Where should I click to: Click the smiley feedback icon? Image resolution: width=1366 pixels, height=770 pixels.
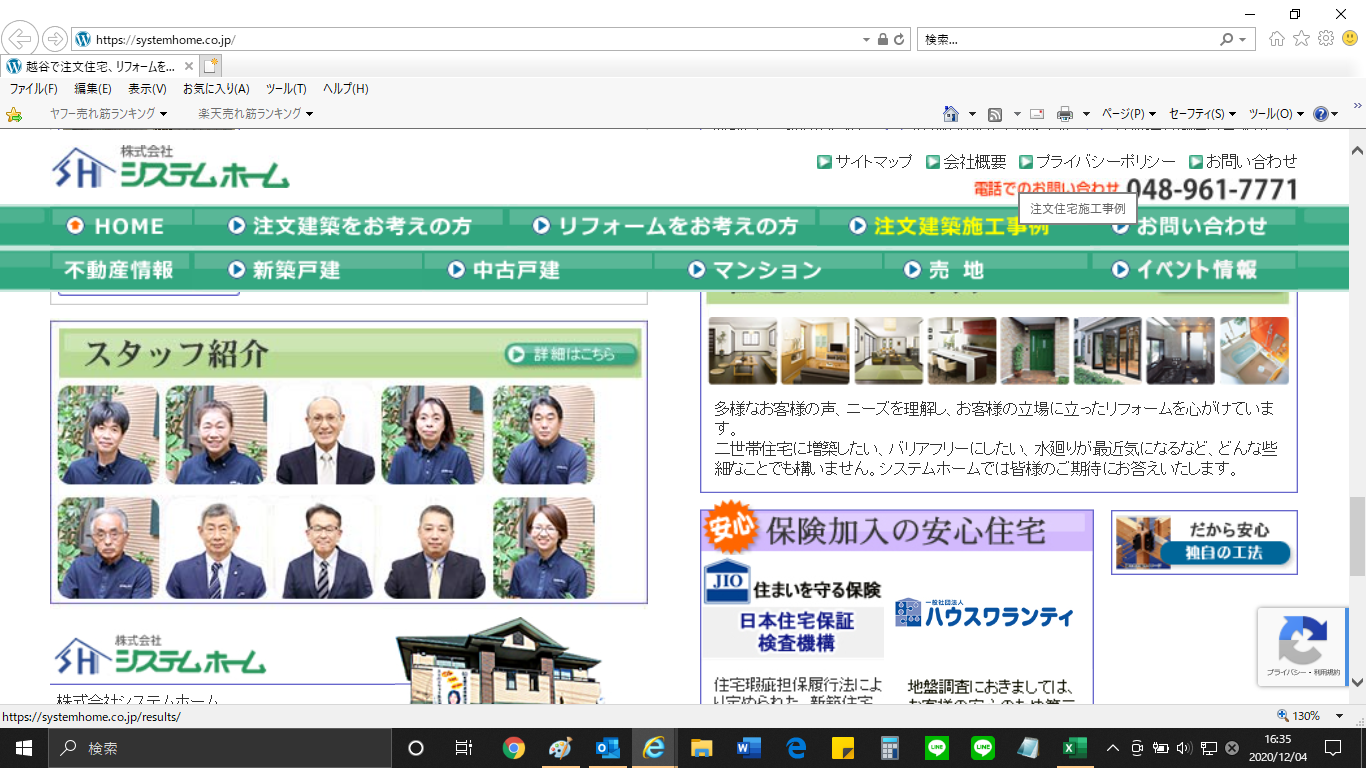pos(1350,39)
